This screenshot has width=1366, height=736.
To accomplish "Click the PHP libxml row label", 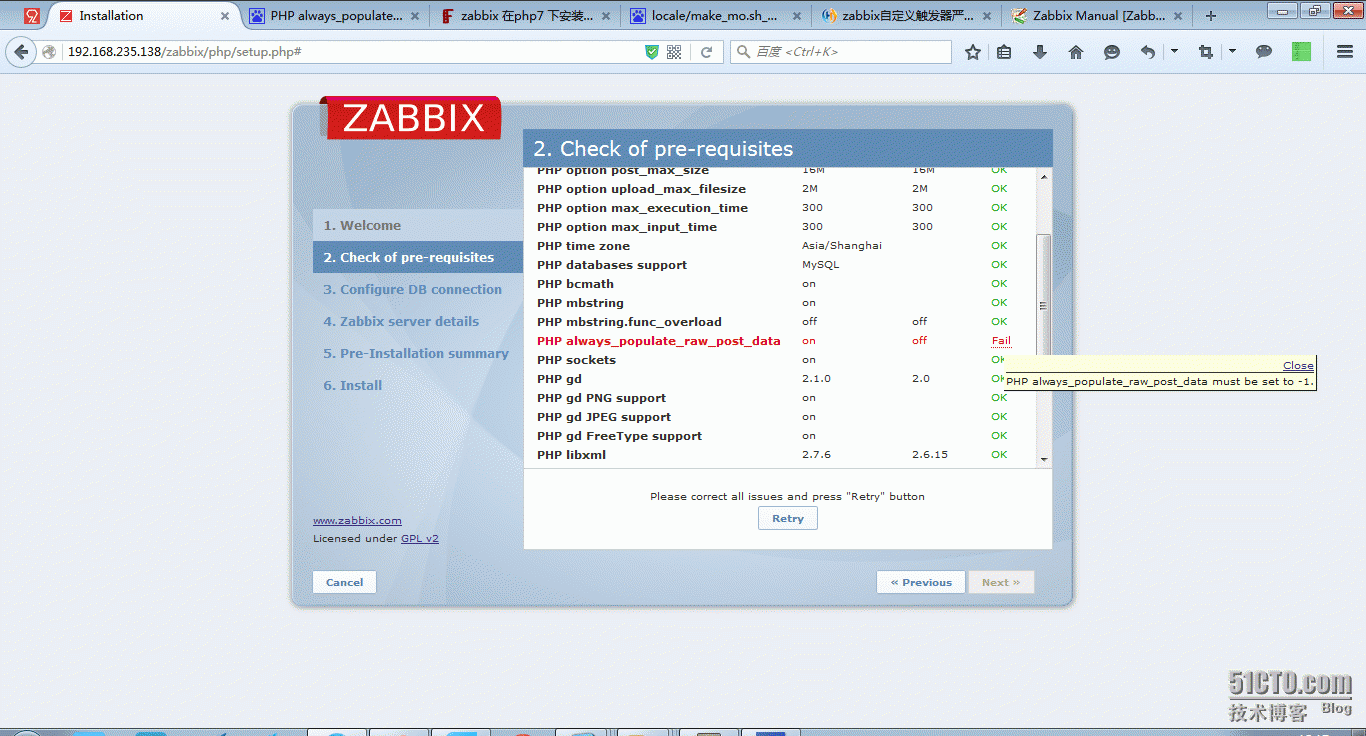I will 571,455.
